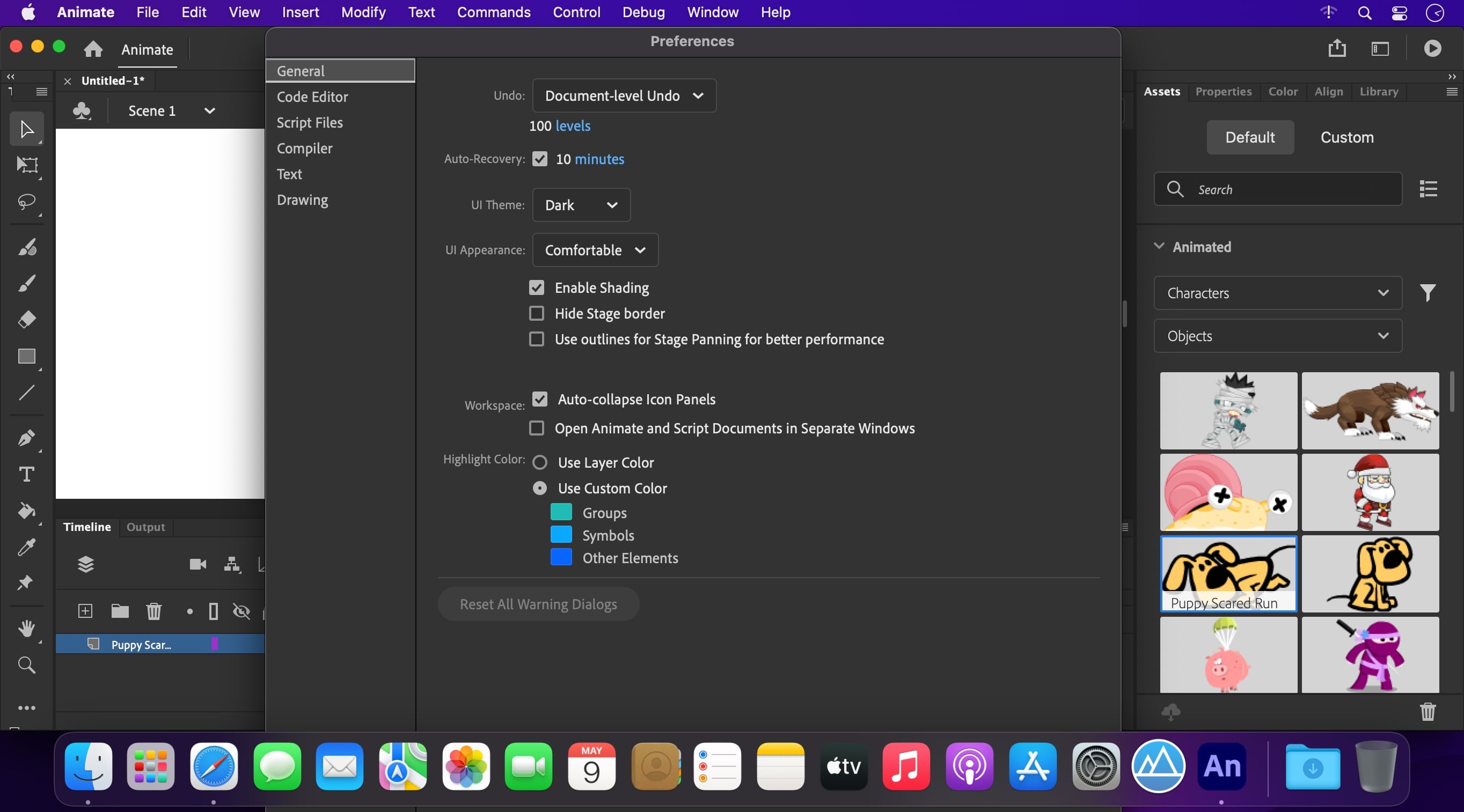Open the Undo type dropdown
This screenshot has height=812, width=1464.
pos(624,95)
